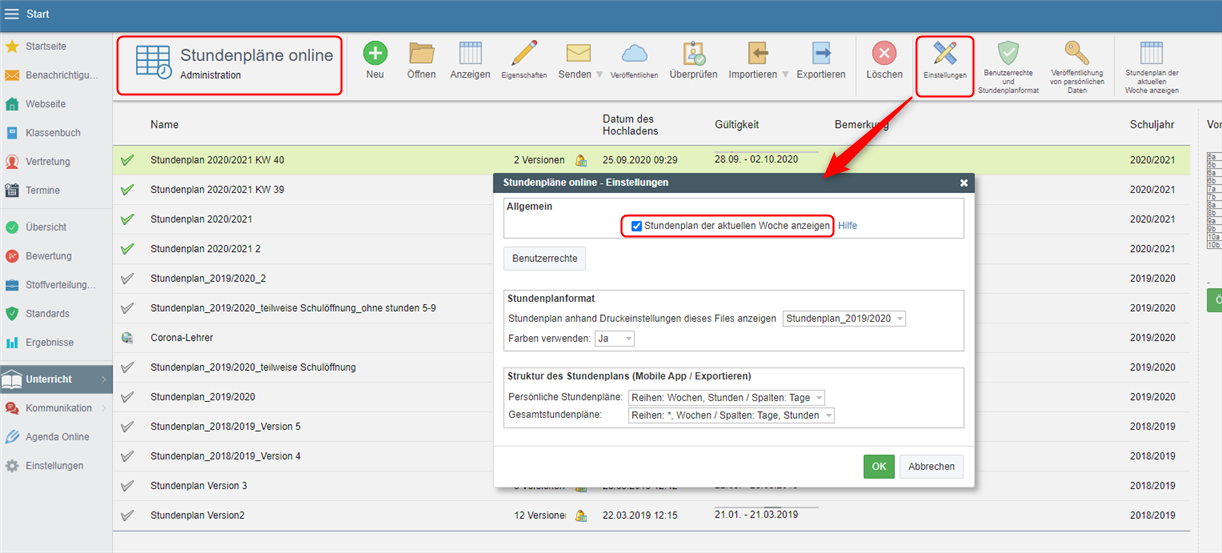Click Benutzerrechte und Stundenplanformat shield icon
The width and height of the screenshot is (1222, 553).
coord(1010,54)
